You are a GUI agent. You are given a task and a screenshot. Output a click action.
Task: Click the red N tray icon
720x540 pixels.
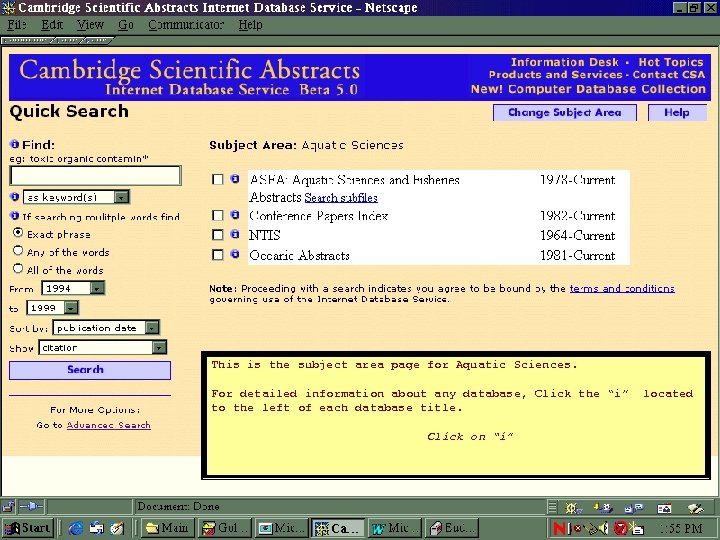pos(559,528)
